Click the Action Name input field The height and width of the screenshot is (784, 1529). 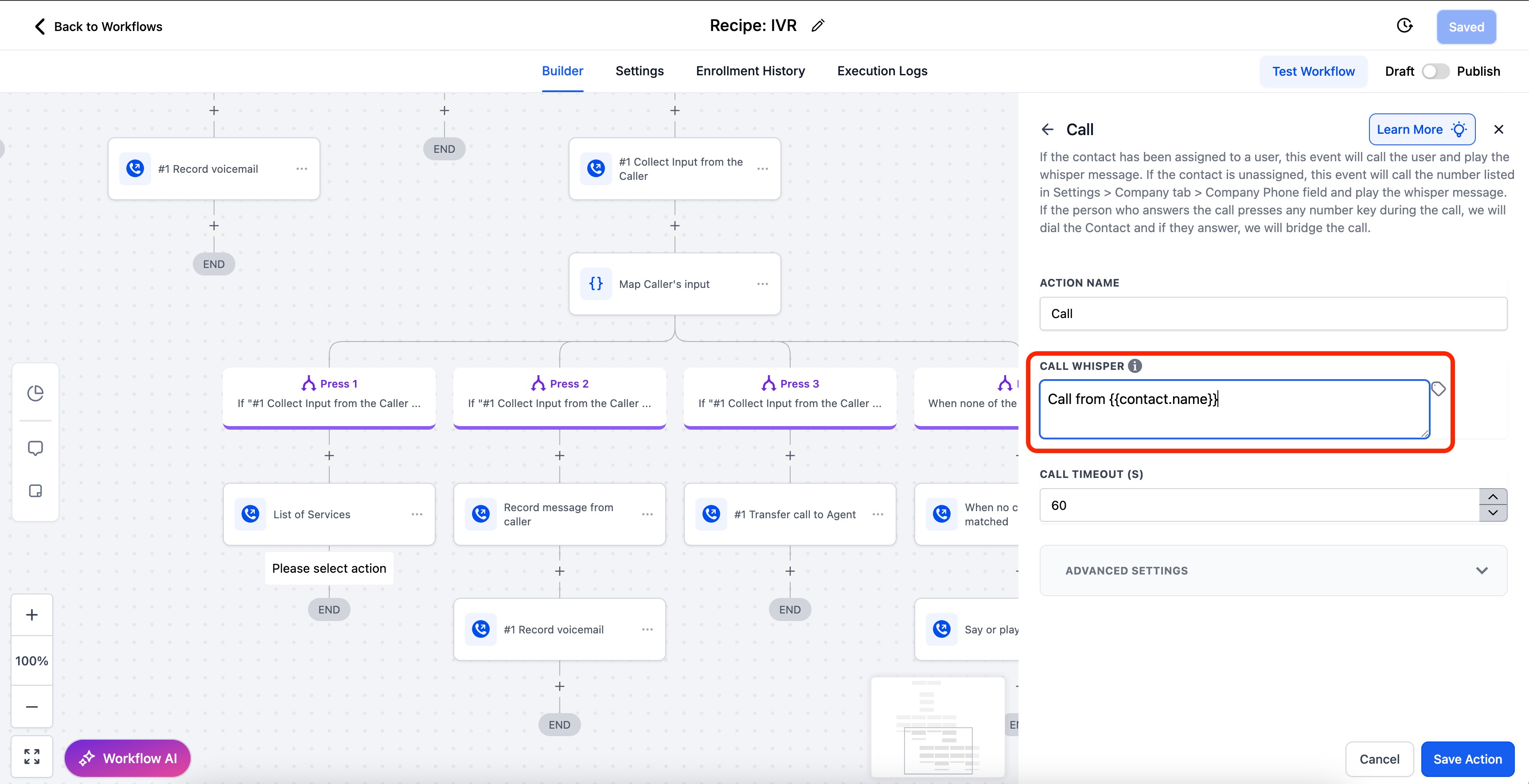[1273, 313]
